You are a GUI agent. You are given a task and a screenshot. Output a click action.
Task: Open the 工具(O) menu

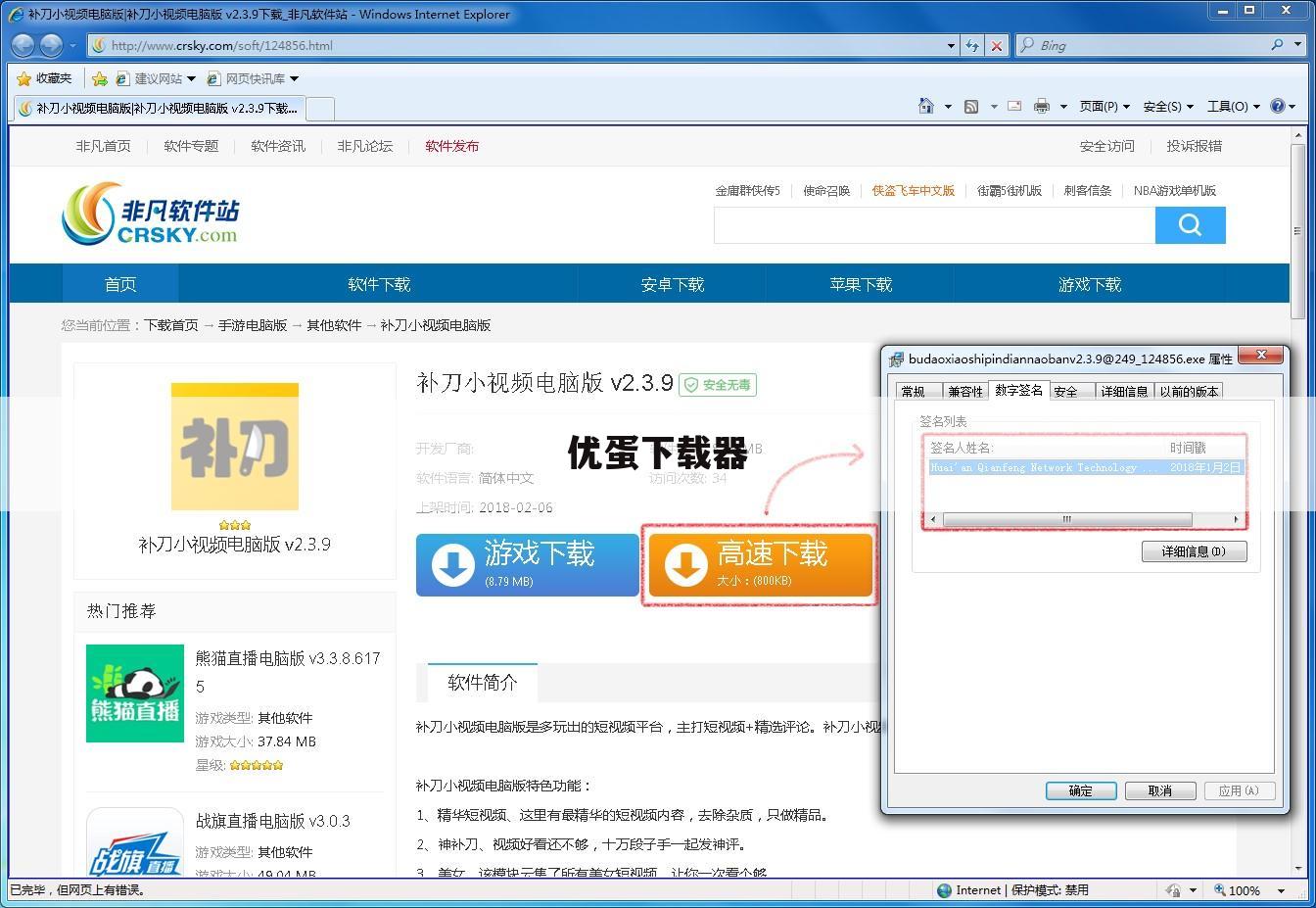(x=1233, y=106)
